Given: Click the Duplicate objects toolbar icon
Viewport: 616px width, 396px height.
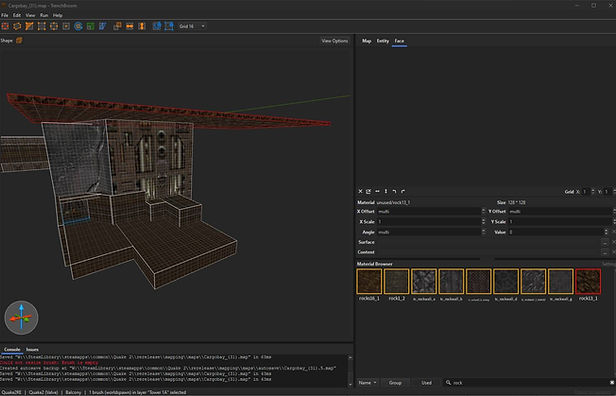Looking at the screenshot, I should pyautogui.click(x=117, y=26).
